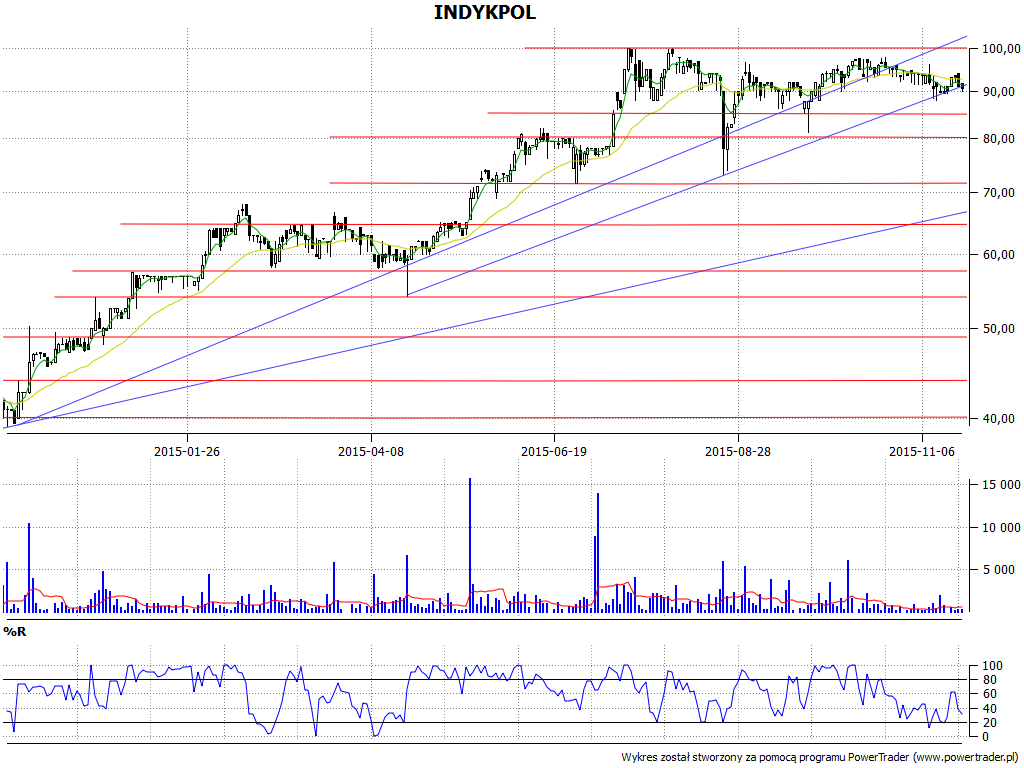The height and width of the screenshot is (768, 1024).
Task: Click the 100 level on %R axis
Action: point(993,666)
